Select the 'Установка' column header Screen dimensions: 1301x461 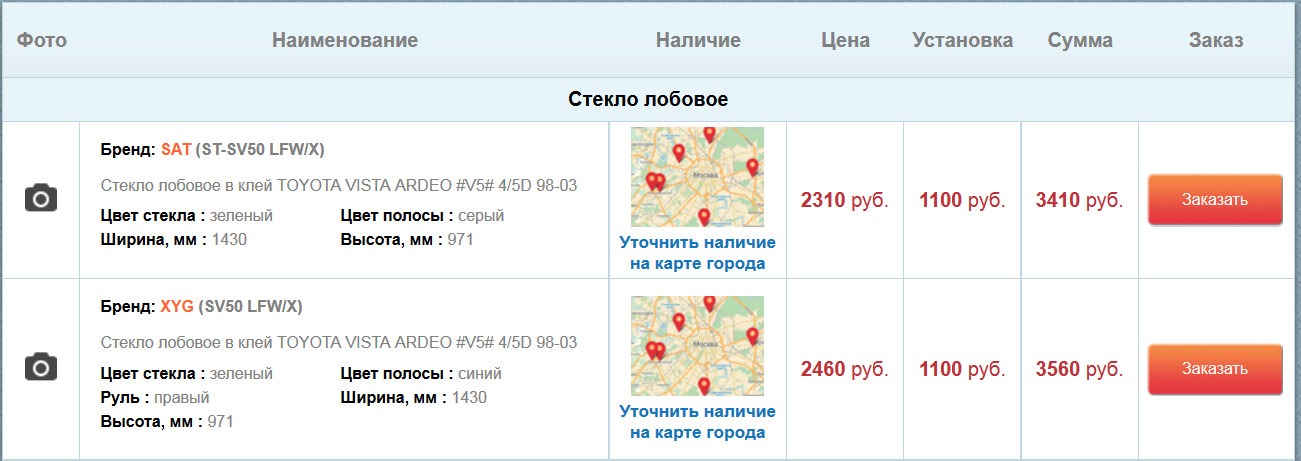point(962,40)
